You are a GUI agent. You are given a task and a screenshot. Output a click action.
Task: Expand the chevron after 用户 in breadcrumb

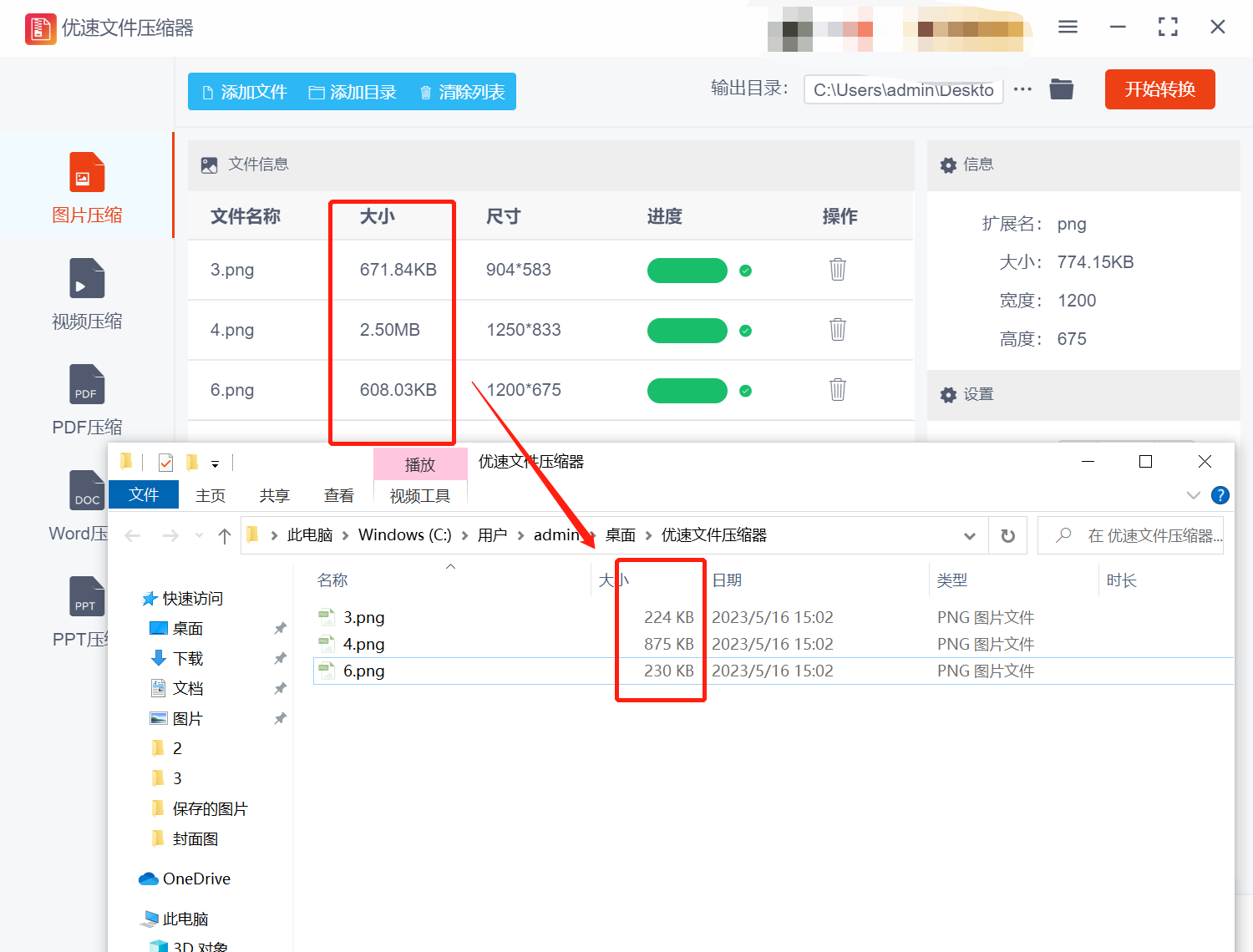[520, 535]
